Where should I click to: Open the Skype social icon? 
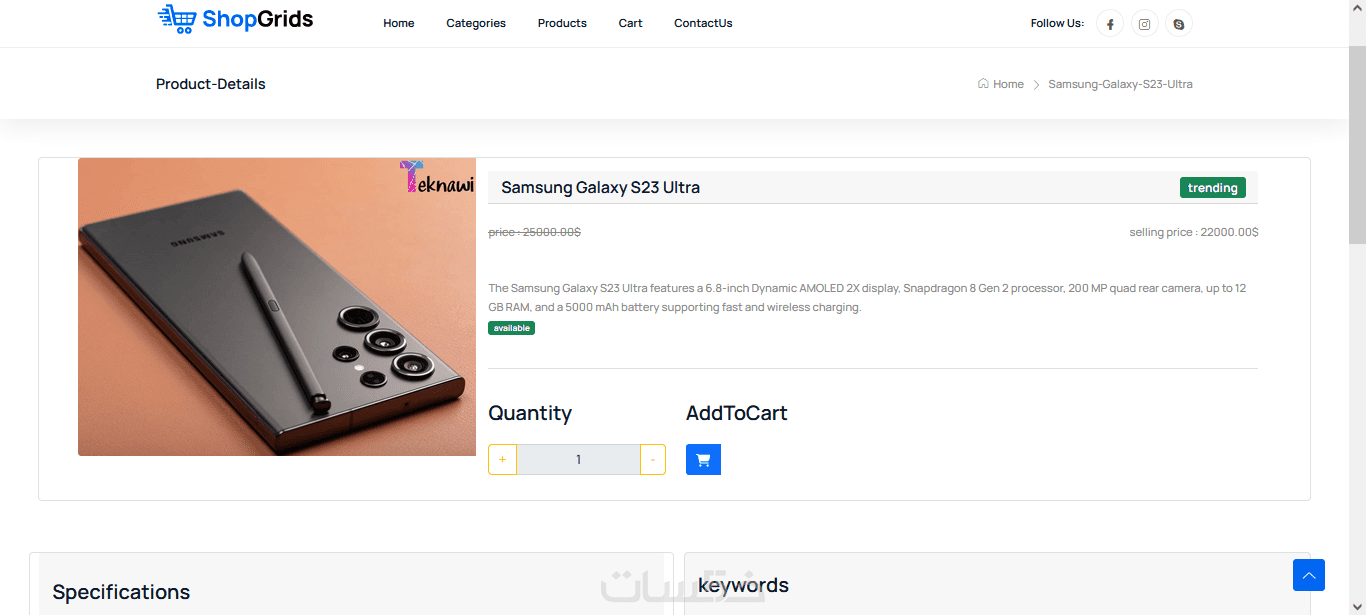coord(1179,24)
